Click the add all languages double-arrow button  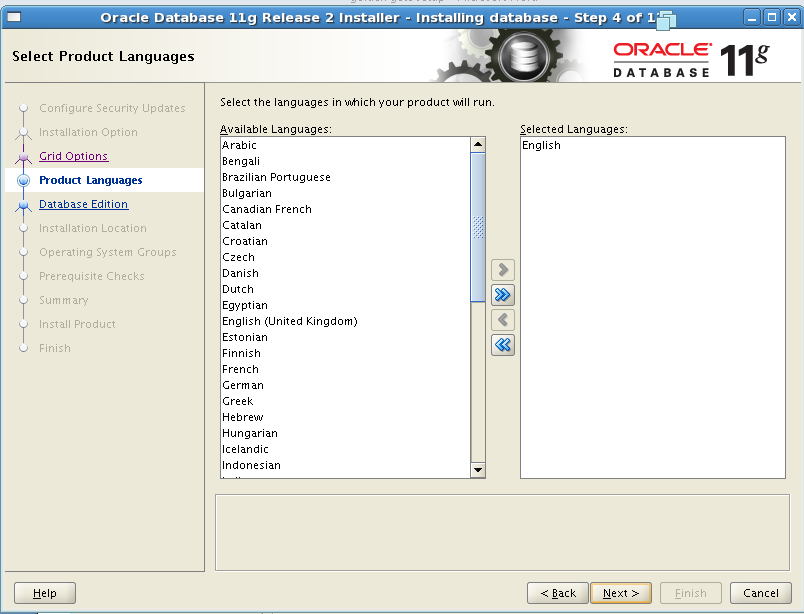(502, 295)
